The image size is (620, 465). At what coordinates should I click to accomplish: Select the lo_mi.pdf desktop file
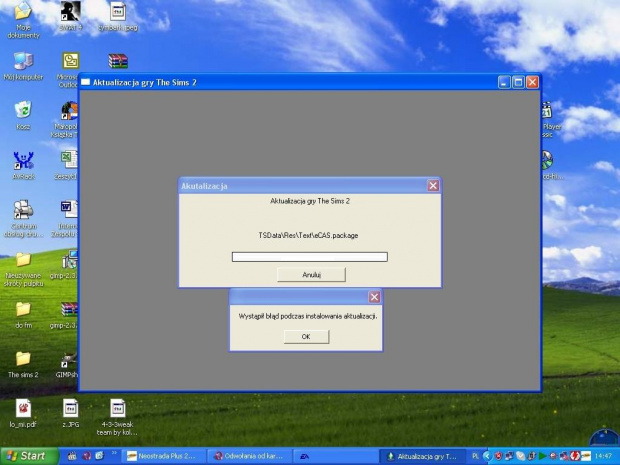(23, 414)
